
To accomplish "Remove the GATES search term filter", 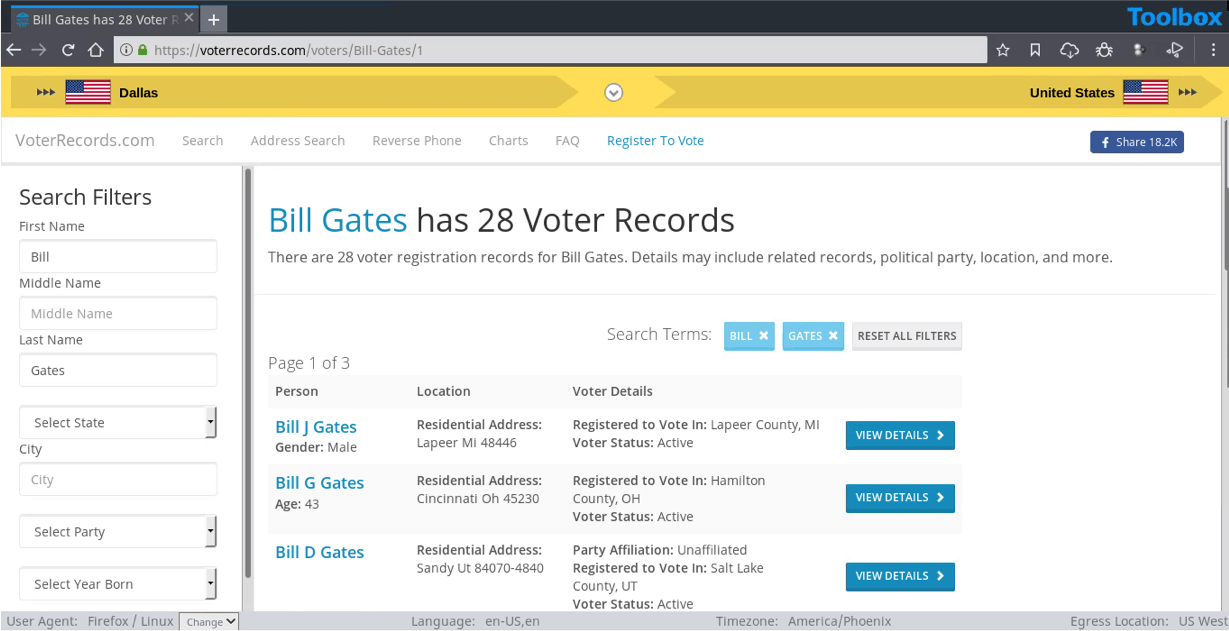I will pyautogui.click(x=832, y=336).
